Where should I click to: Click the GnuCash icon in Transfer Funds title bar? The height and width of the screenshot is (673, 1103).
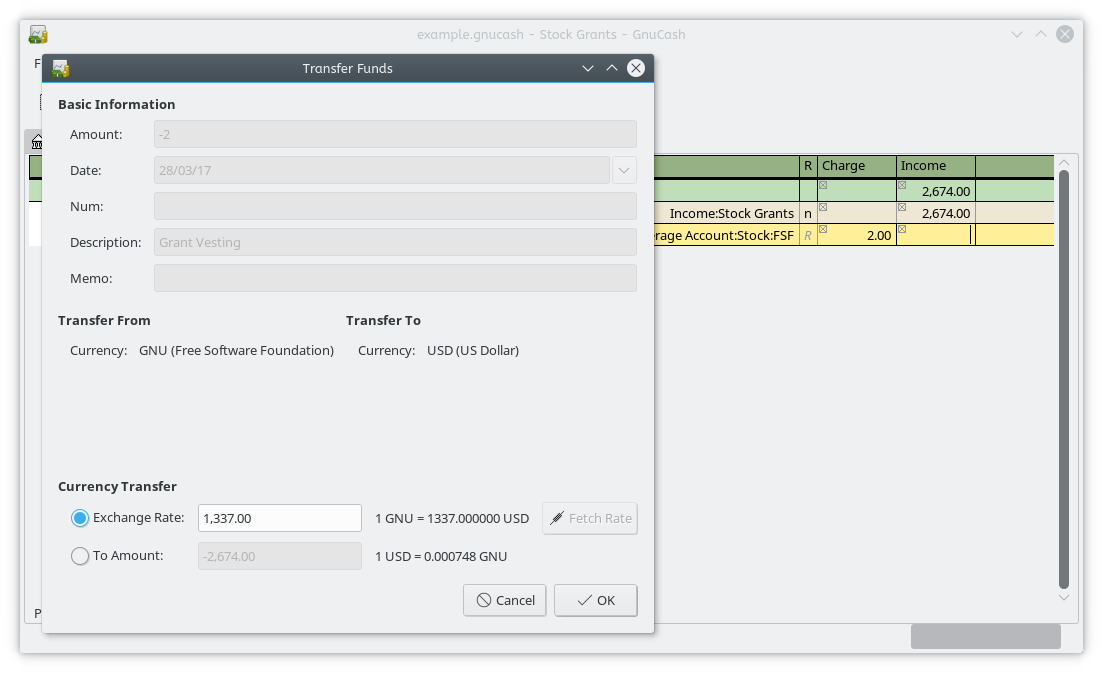pyautogui.click(x=60, y=68)
